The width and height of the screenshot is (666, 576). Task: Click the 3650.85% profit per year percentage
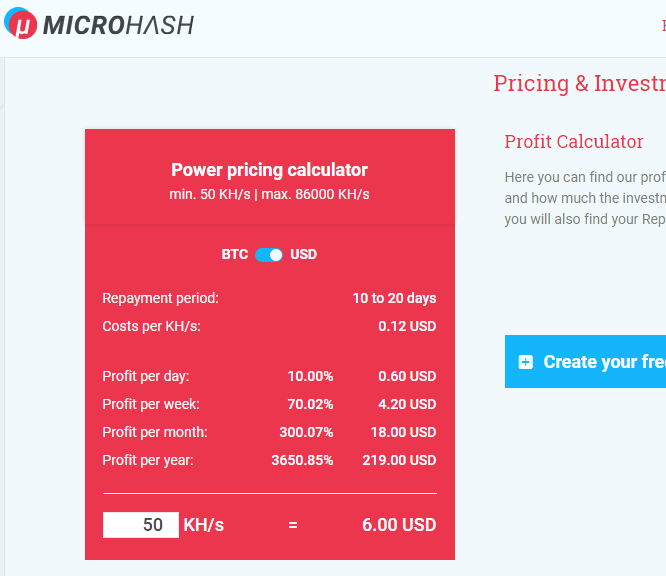pyautogui.click(x=302, y=460)
